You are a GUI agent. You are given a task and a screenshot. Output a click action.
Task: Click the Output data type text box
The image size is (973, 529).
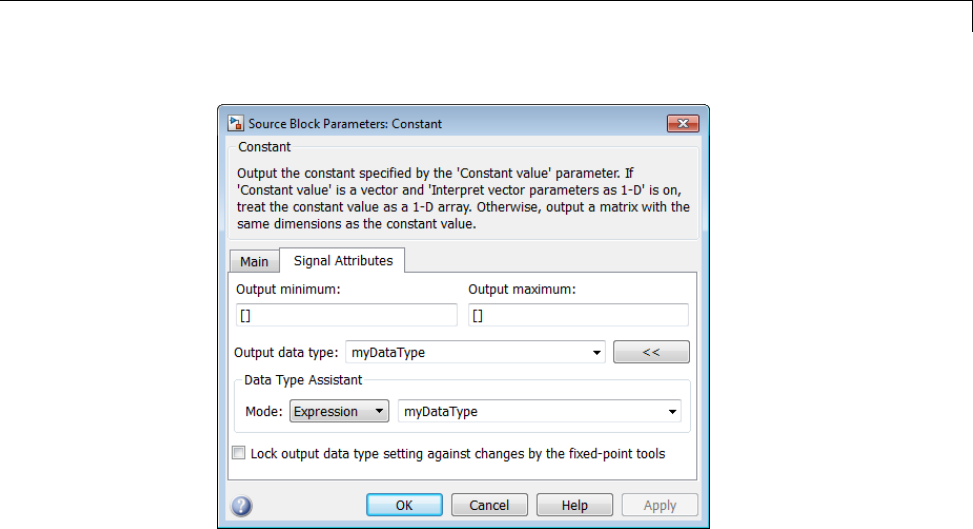[468, 353]
